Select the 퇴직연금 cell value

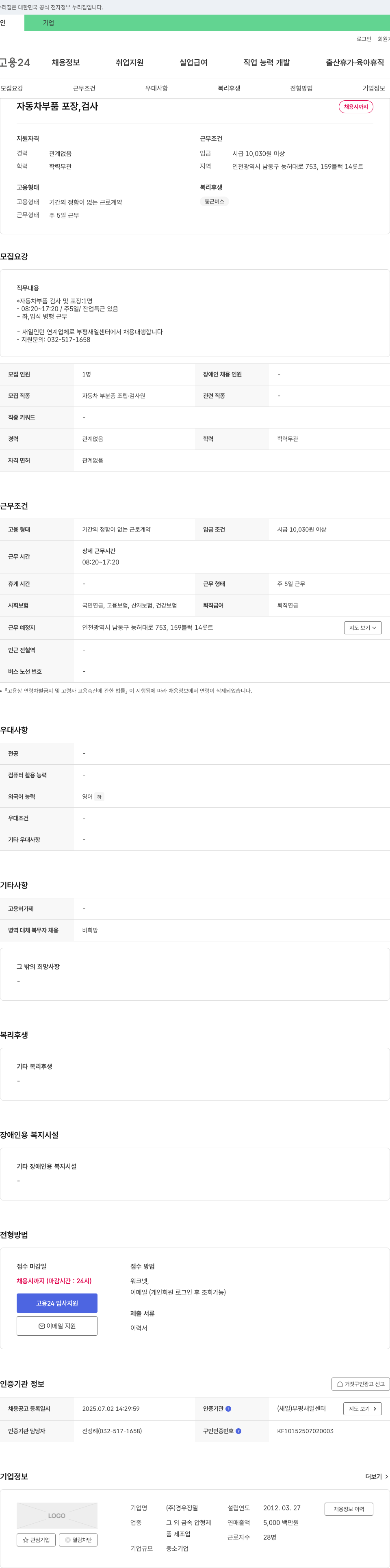[x=288, y=606]
